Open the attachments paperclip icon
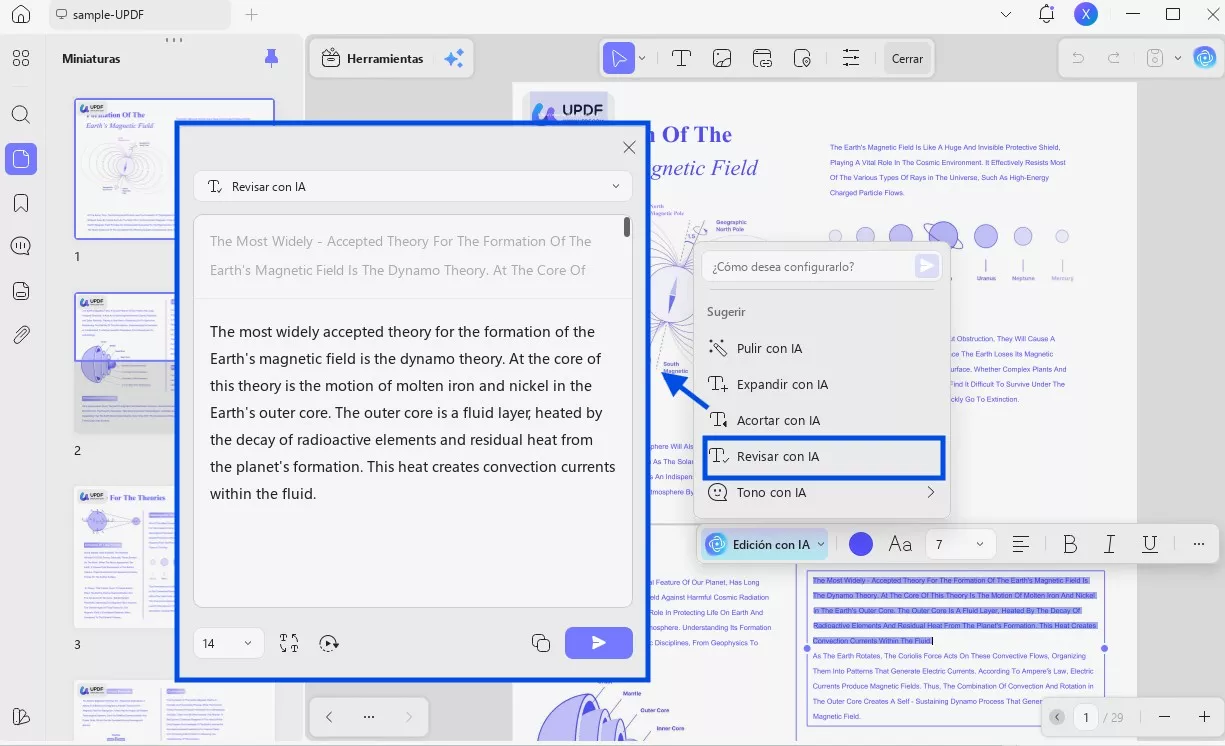The width and height of the screenshot is (1225, 746). (21, 335)
